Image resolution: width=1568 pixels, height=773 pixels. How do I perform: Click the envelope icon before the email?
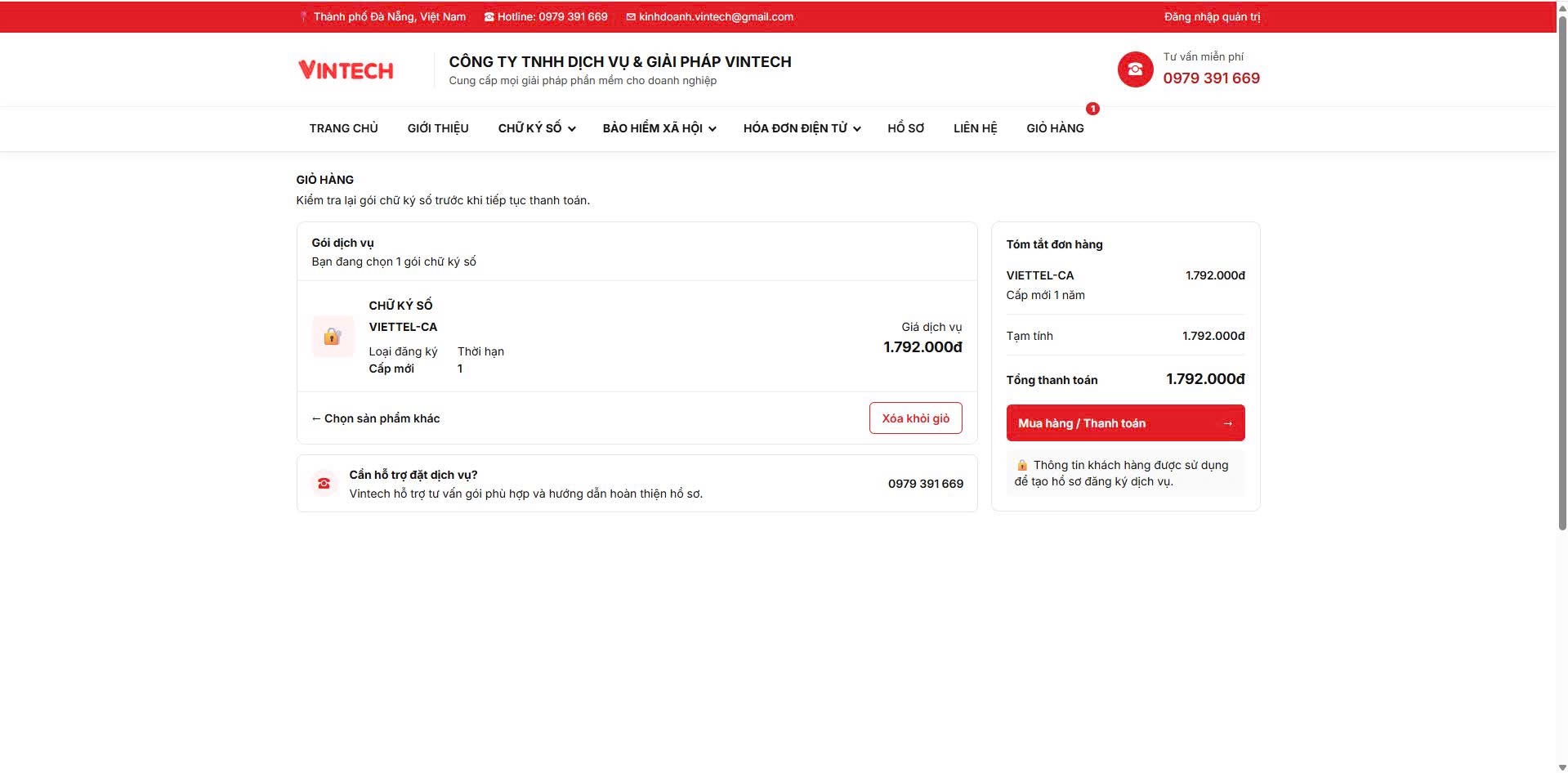[630, 16]
